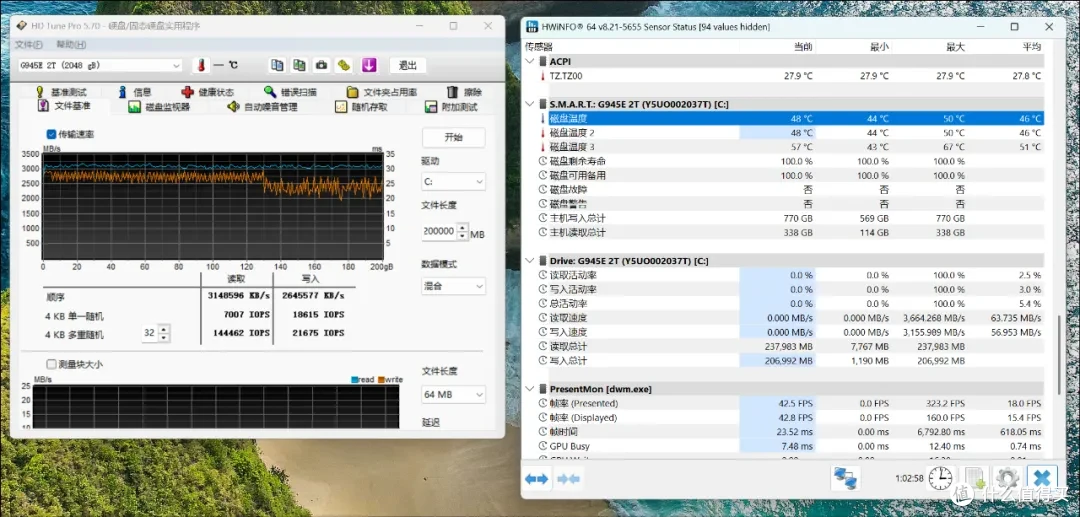This screenshot has height=517, width=1080.
Task: Switch to the 错误扫描 tab
Action: tap(291, 92)
